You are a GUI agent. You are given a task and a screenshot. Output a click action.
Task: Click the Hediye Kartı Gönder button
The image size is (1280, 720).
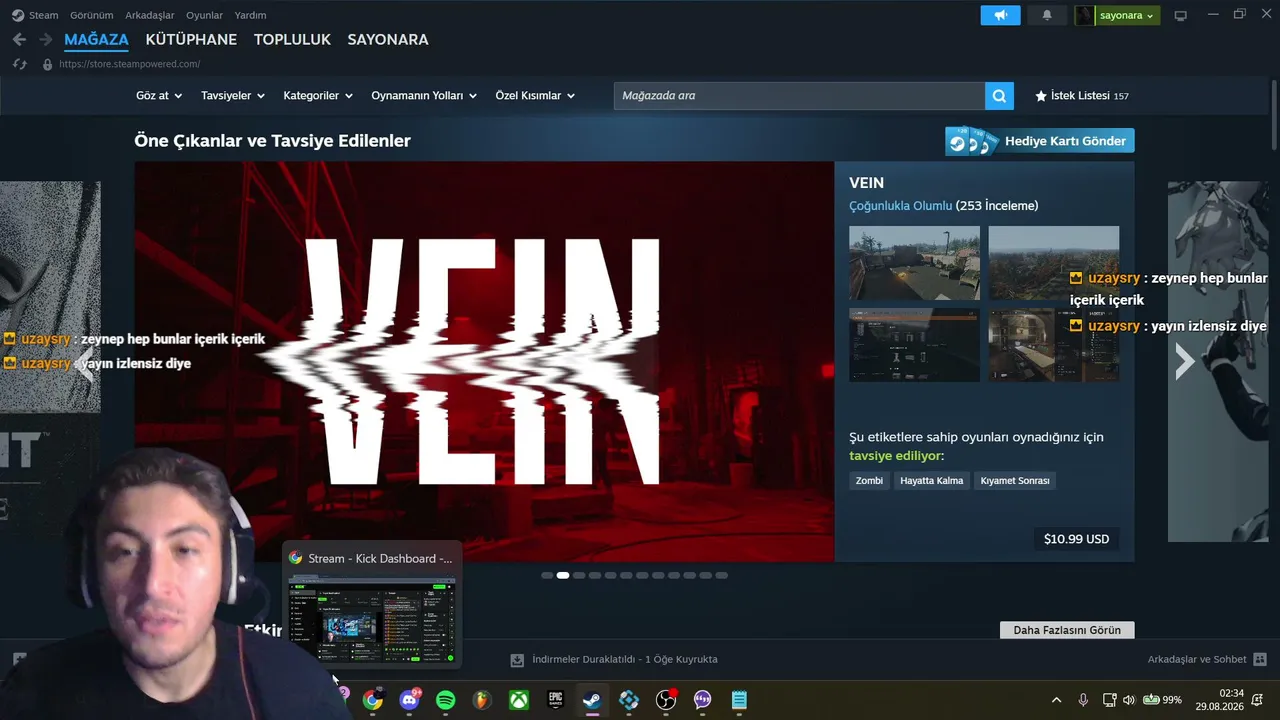(x=1040, y=141)
